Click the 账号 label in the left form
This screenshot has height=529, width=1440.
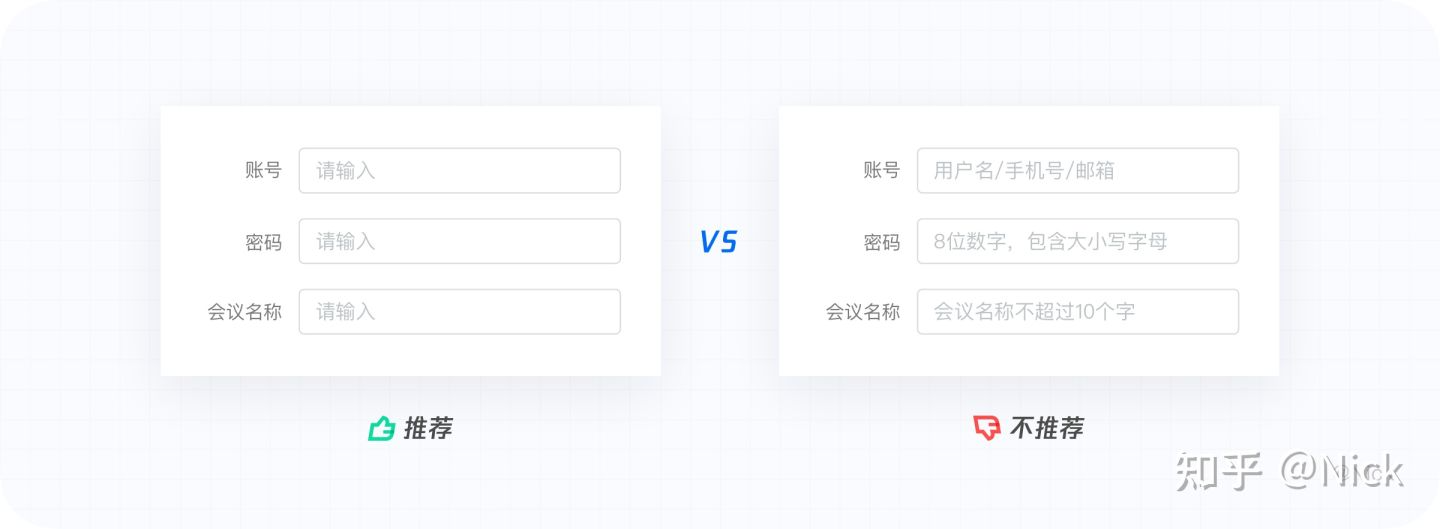coord(263,171)
